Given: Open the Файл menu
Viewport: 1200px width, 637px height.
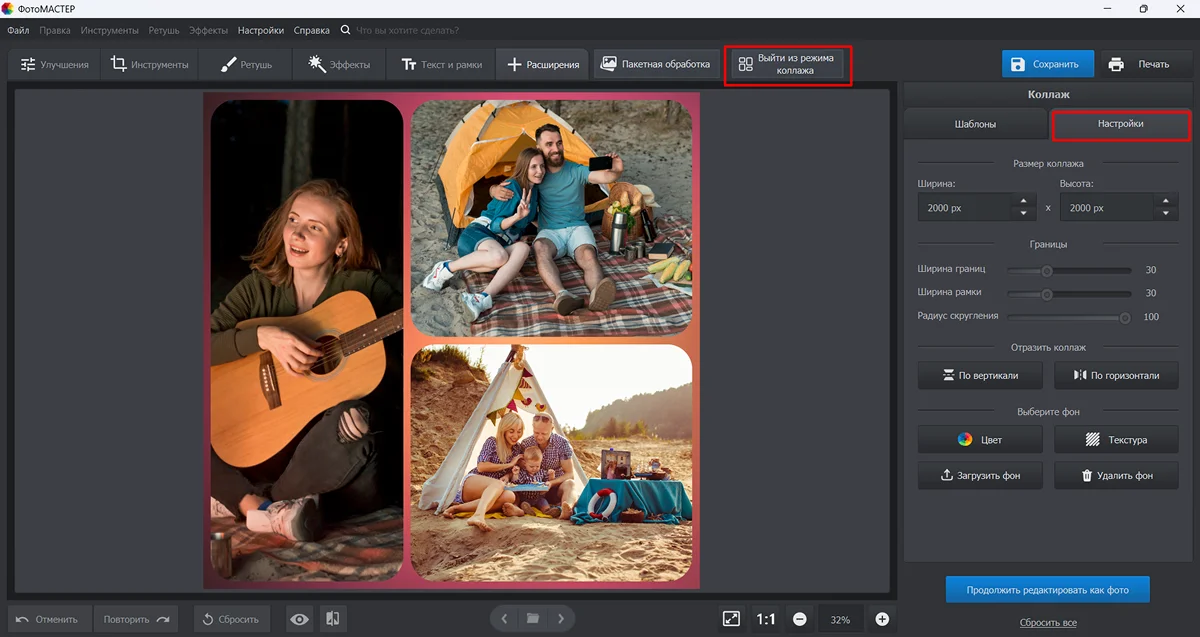Looking at the screenshot, I should coord(18,30).
